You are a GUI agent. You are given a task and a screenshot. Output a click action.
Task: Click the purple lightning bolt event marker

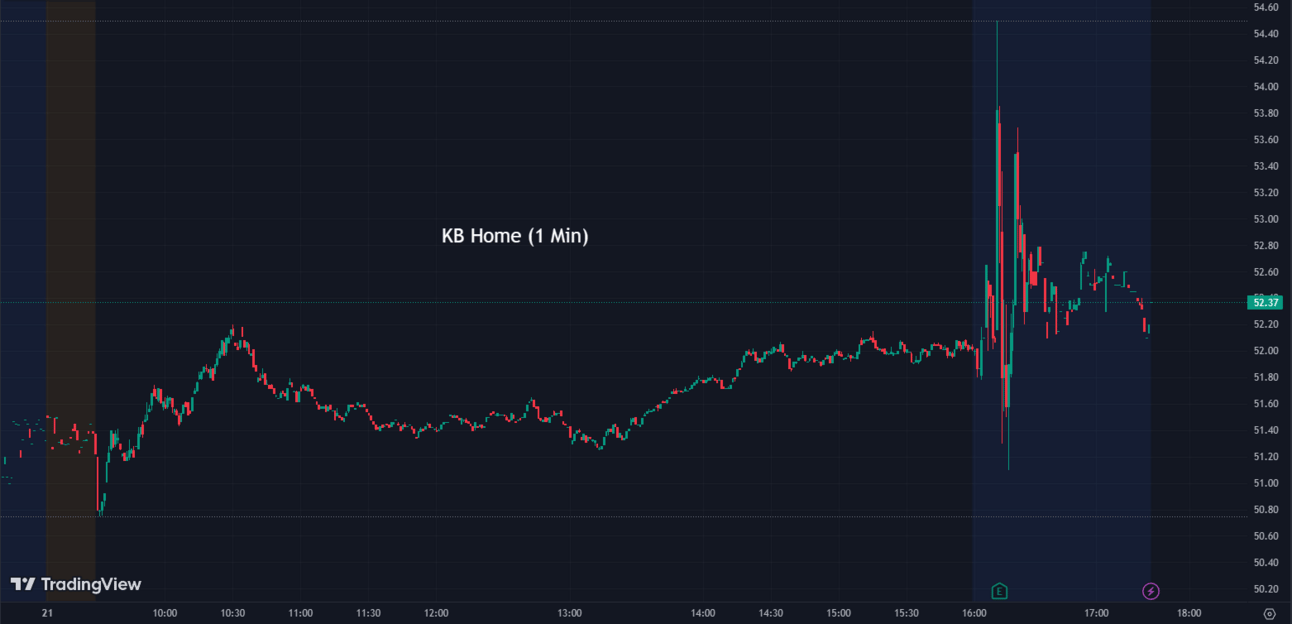(1151, 591)
